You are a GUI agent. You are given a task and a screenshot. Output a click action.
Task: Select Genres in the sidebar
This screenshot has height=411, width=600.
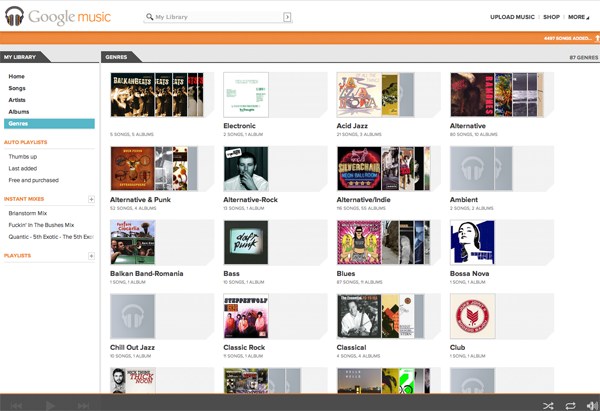[x=49, y=124]
